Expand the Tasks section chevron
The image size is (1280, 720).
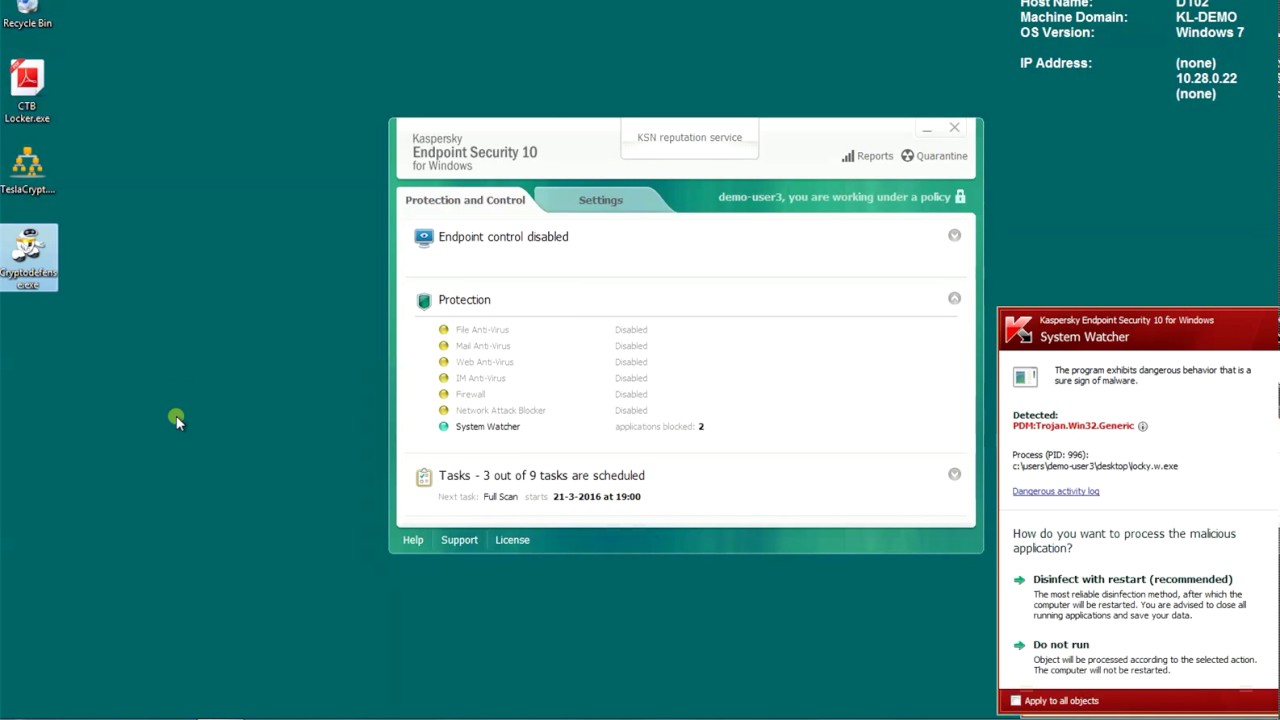coord(954,475)
